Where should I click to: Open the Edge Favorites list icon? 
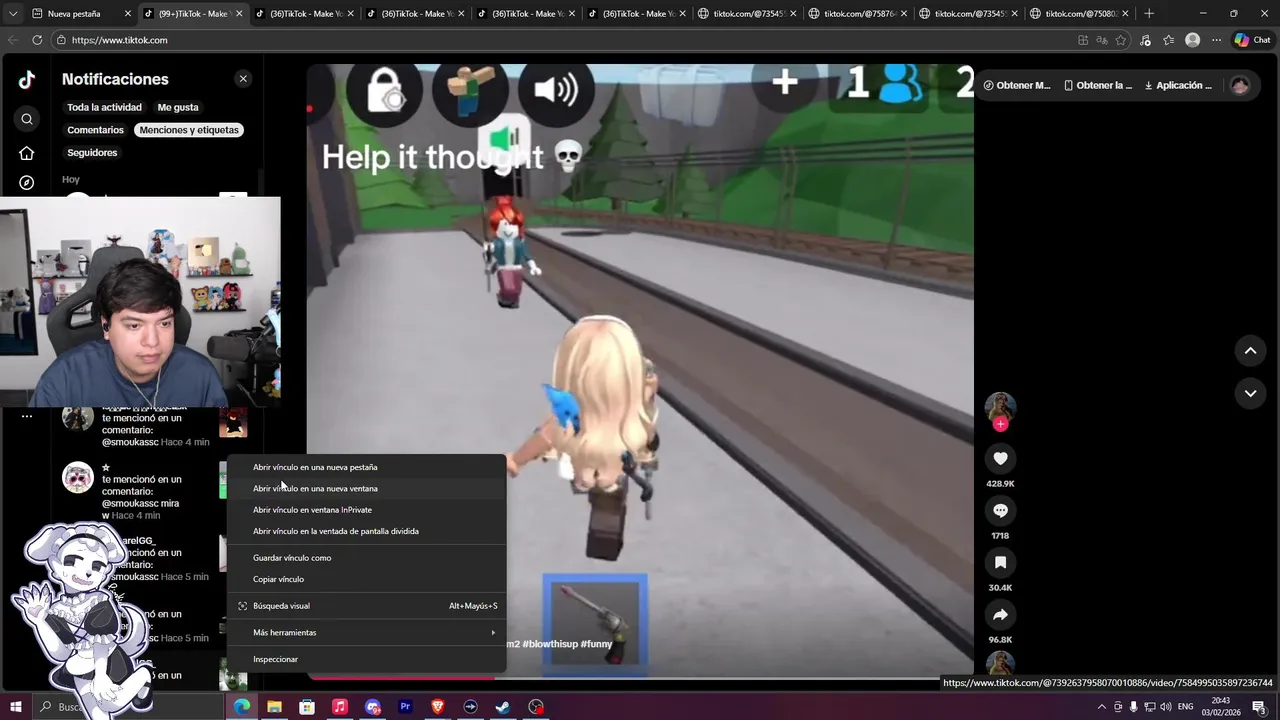(1168, 40)
